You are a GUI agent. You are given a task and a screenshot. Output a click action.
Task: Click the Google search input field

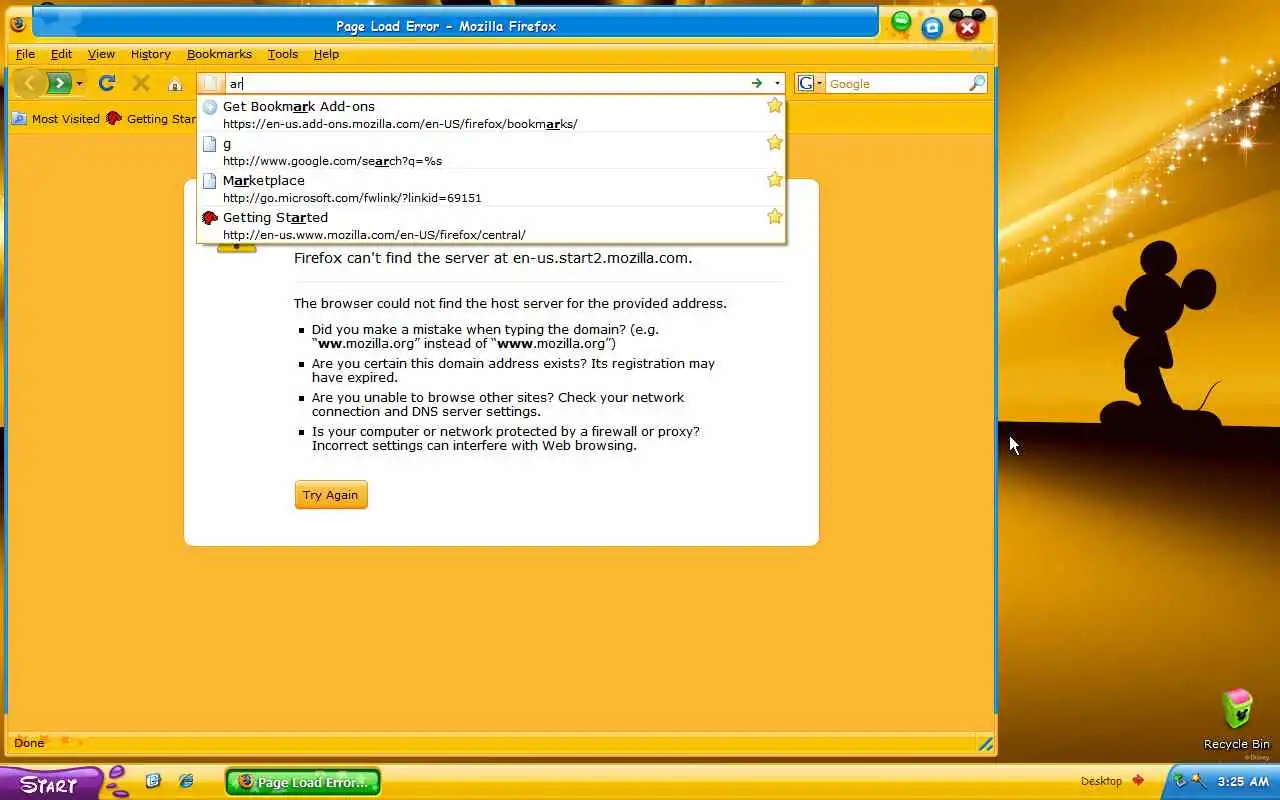click(896, 84)
